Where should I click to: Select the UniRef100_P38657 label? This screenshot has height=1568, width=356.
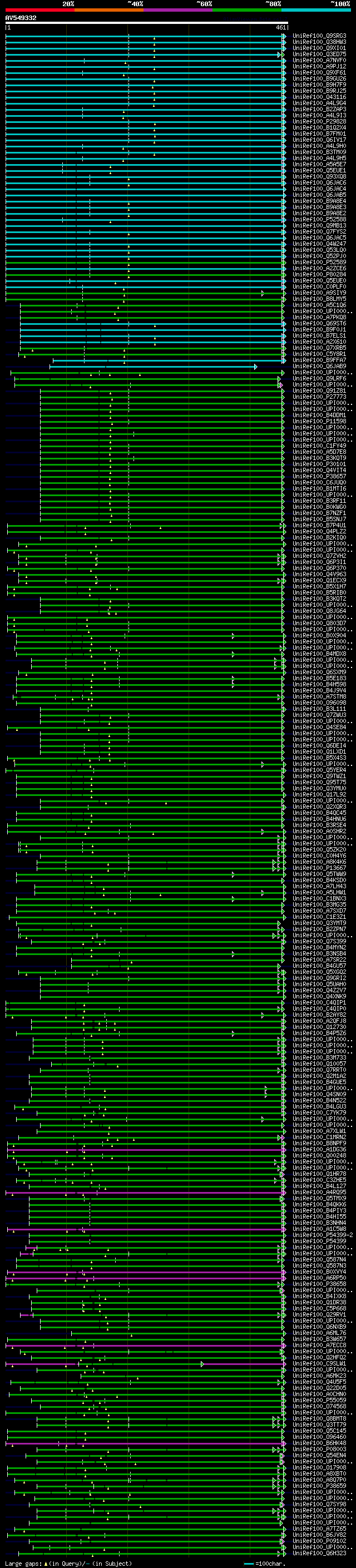(319, 476)
